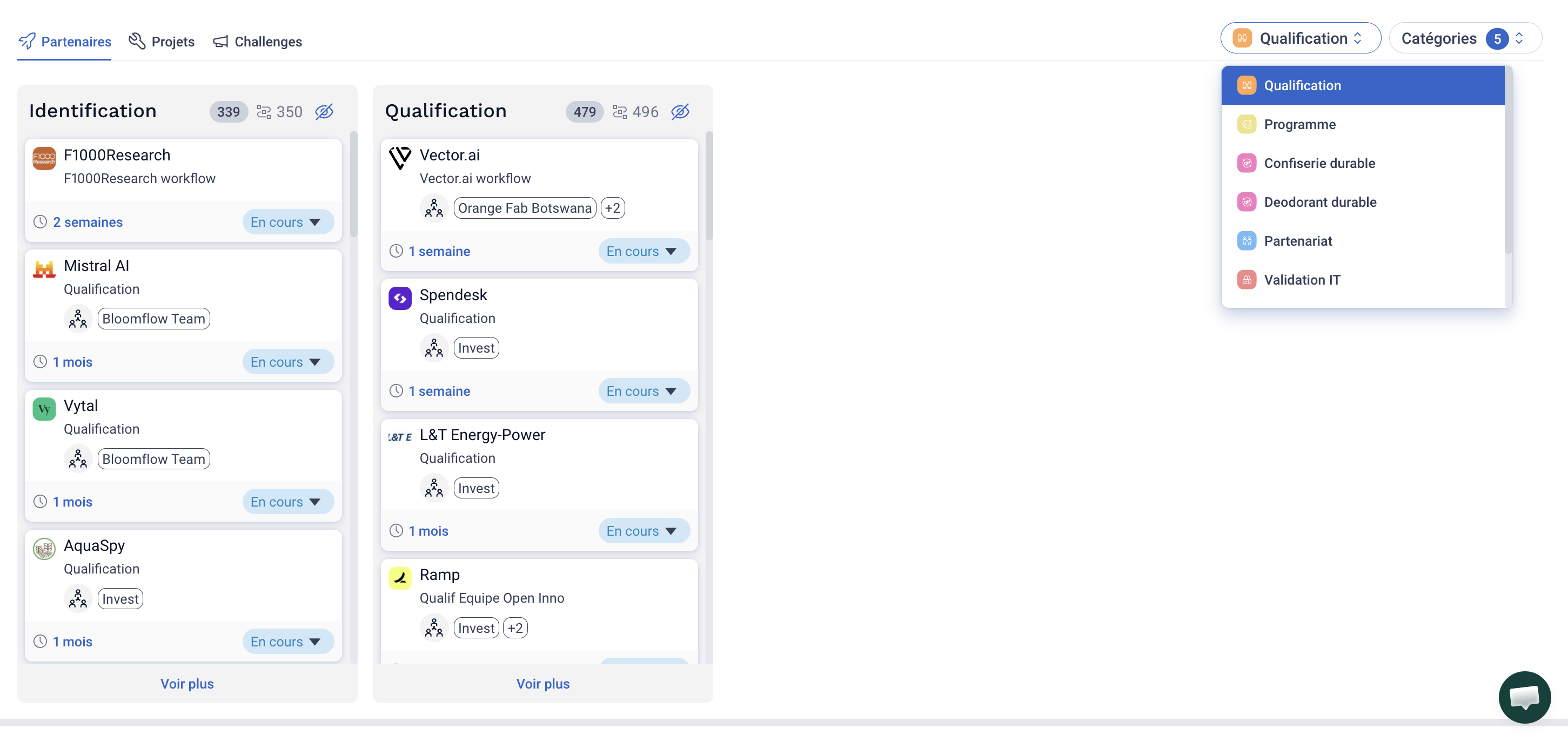Image resolution: width=1568 pixels, height=742 pixels.
Task: Click team icon on L&T Energy-Power card
Action: click(x=434, y=488)
